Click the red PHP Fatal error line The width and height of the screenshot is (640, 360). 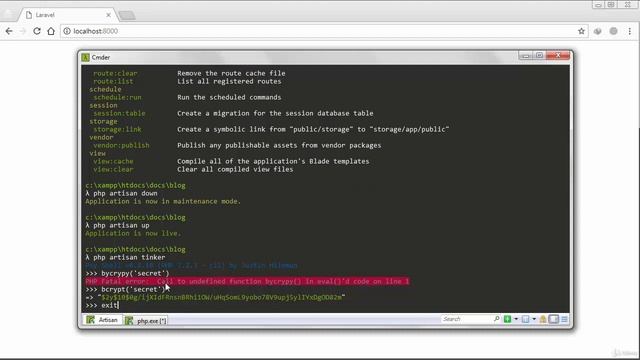coord(247,281)
